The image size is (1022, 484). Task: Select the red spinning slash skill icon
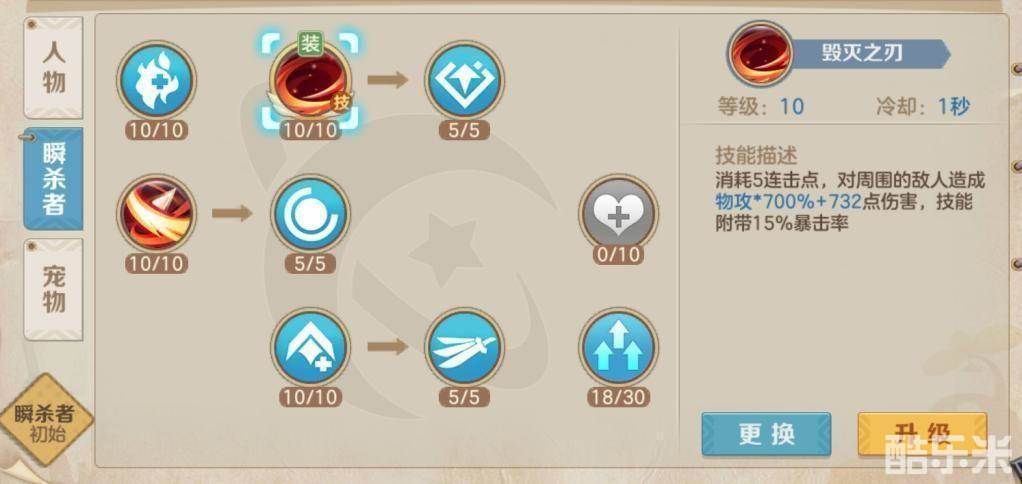pos(156,213)
